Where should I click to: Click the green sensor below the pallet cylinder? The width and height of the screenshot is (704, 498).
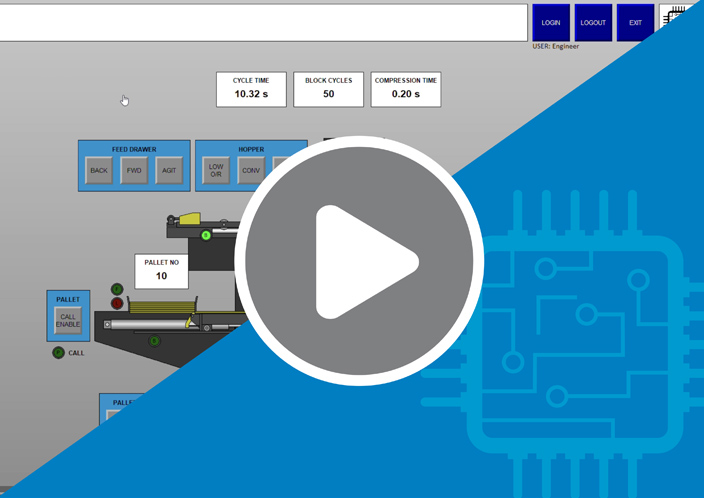click(154, 341)
